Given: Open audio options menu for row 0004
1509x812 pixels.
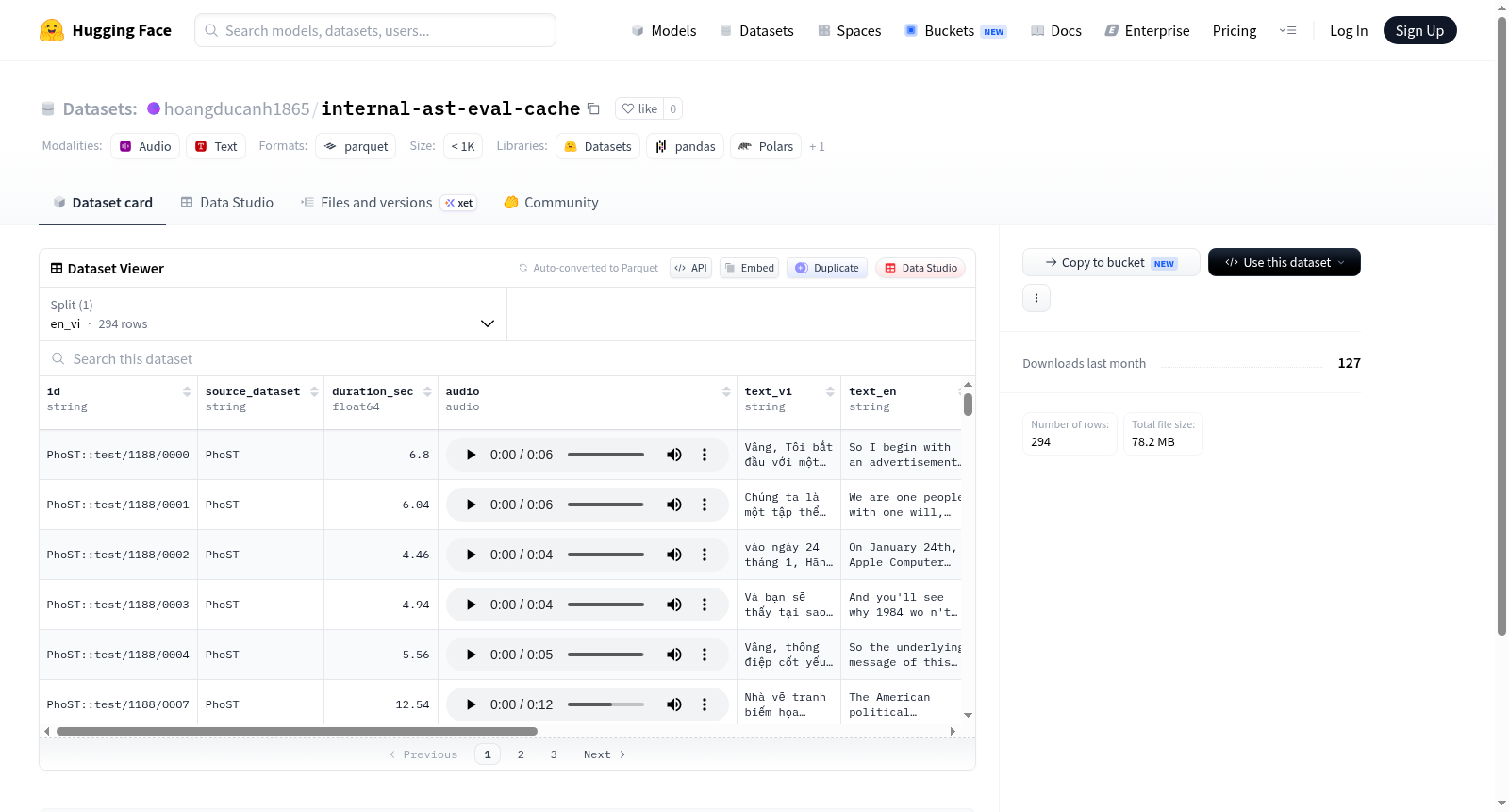Looking at the screenshot, I should (x=705, y=655).
